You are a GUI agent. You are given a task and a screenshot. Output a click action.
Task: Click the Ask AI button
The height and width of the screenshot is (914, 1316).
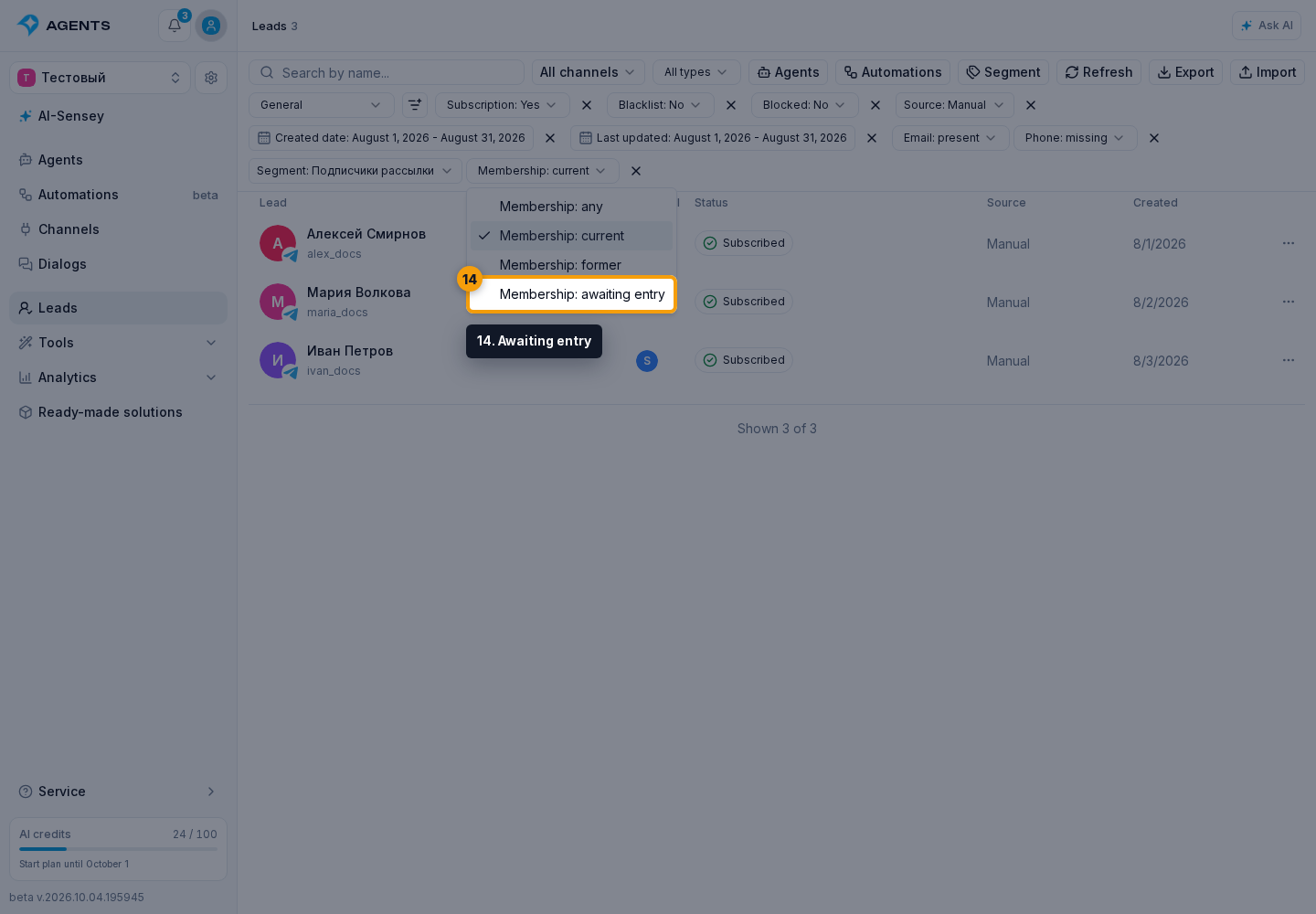[1267, 26]
